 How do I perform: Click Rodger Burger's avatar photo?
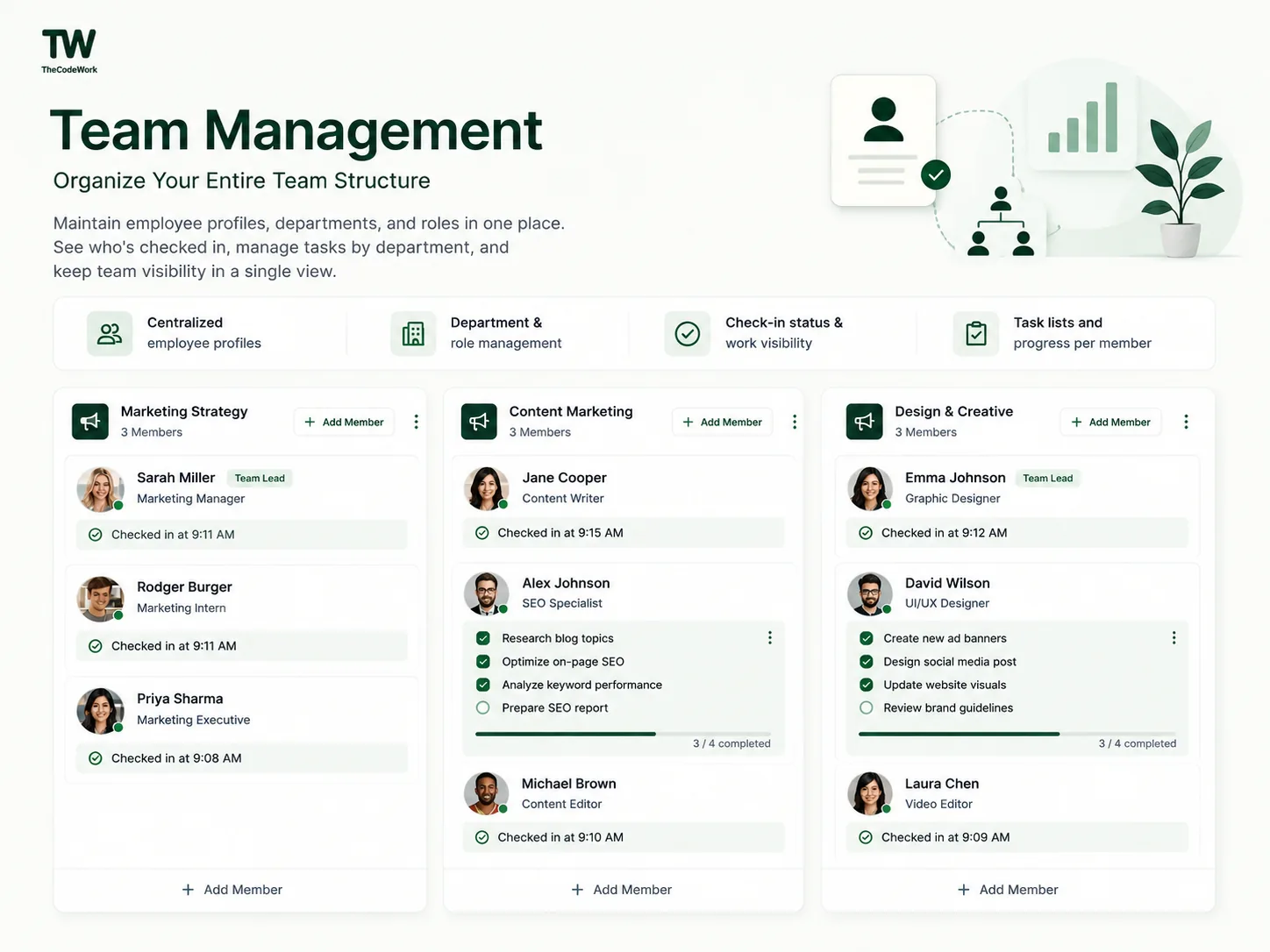pyautogui.click(x=100, y=599)
